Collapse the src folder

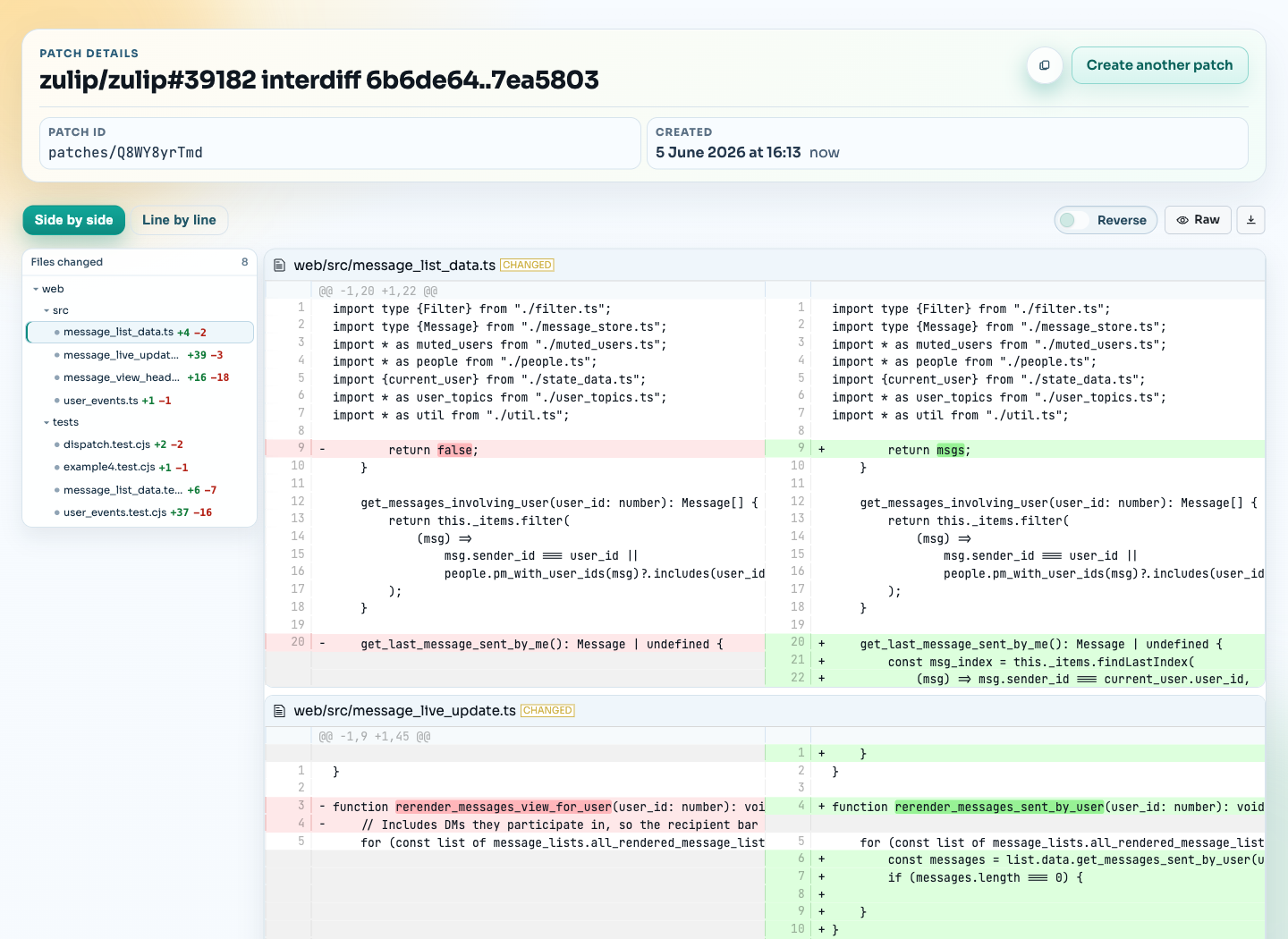[x=55, y=310]
